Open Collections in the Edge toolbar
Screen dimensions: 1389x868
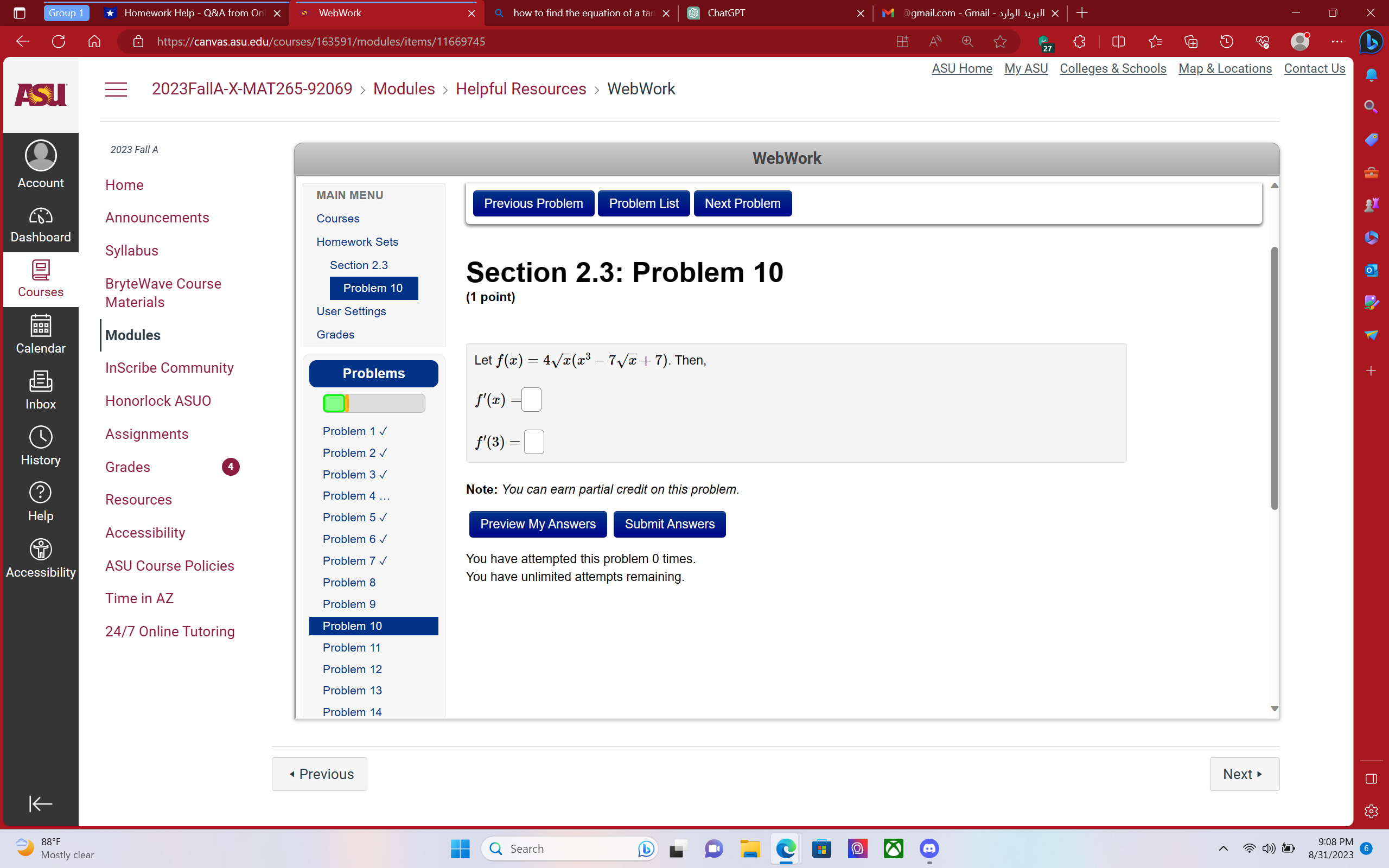tap(1192, 41)
